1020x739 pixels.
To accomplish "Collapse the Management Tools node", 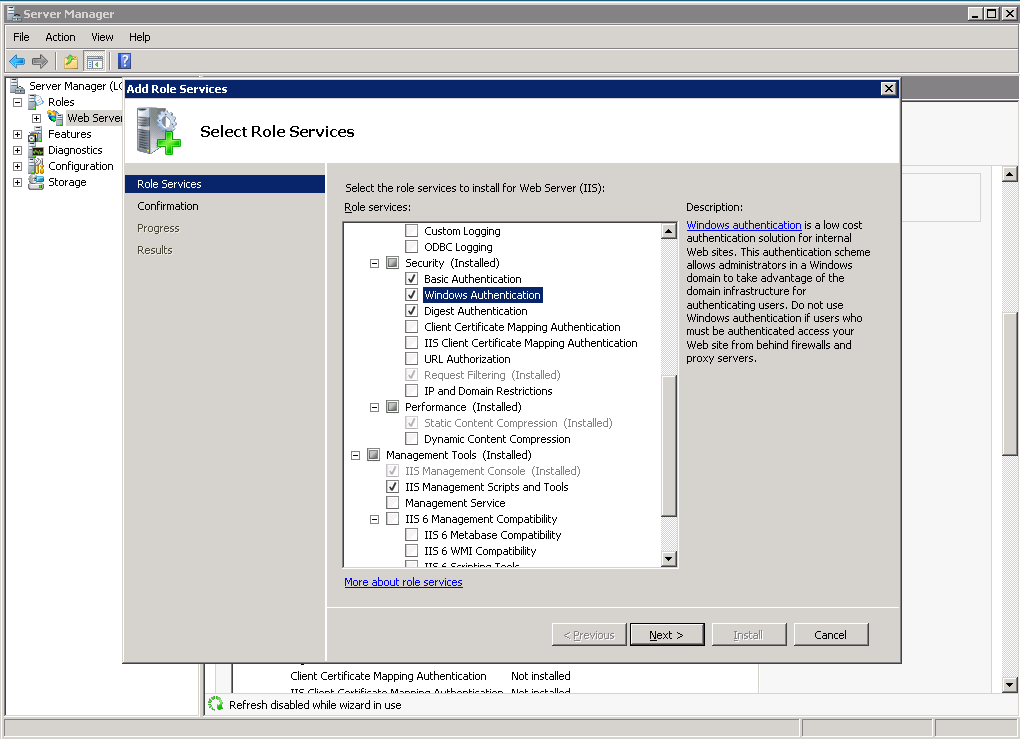I will point(355,455).
